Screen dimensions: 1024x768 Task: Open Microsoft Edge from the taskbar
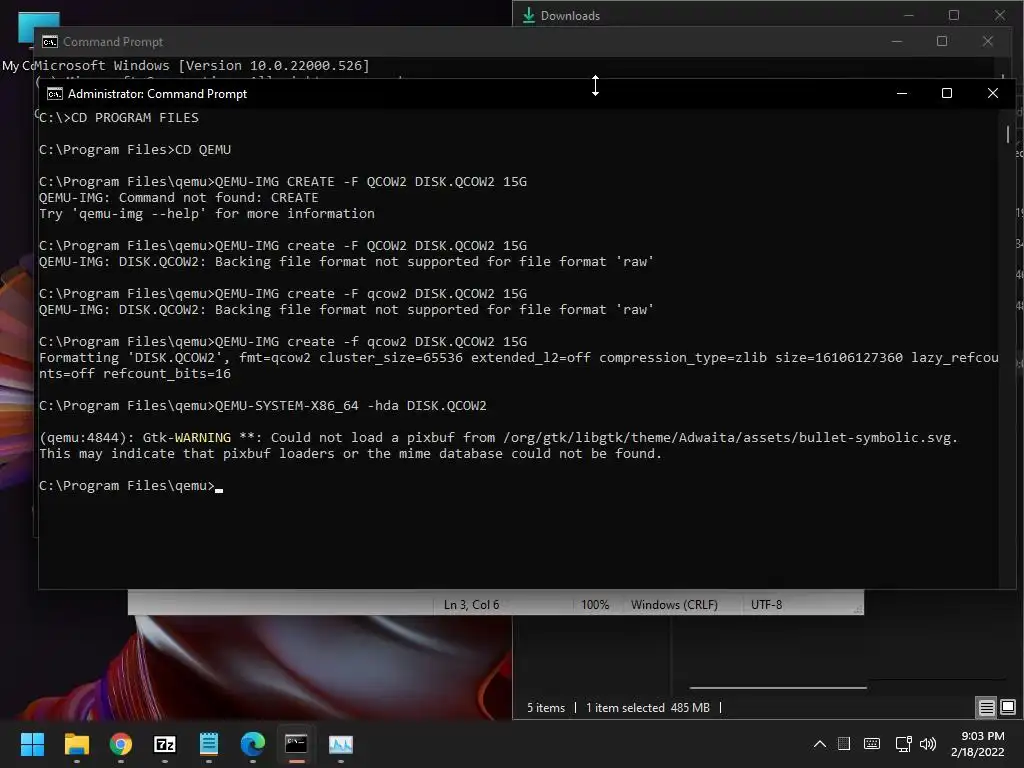(253, 744)
